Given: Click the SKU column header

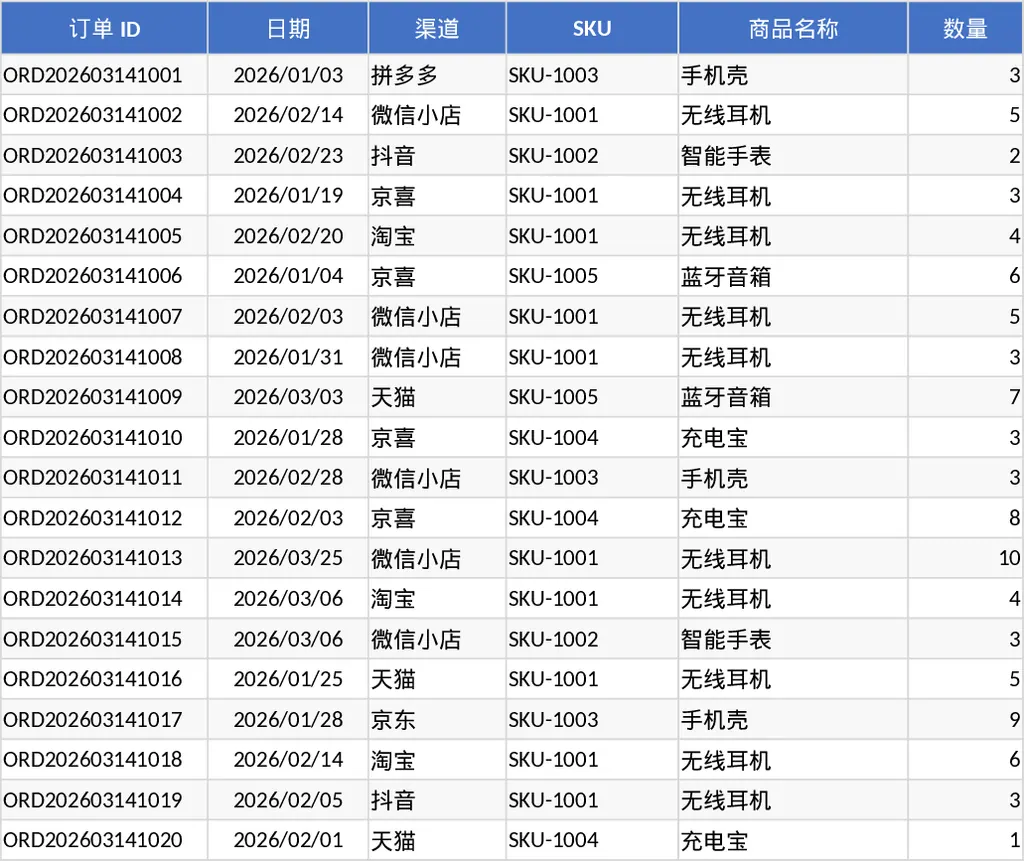Looking at the screenshot, I should (x=591, y=28).
